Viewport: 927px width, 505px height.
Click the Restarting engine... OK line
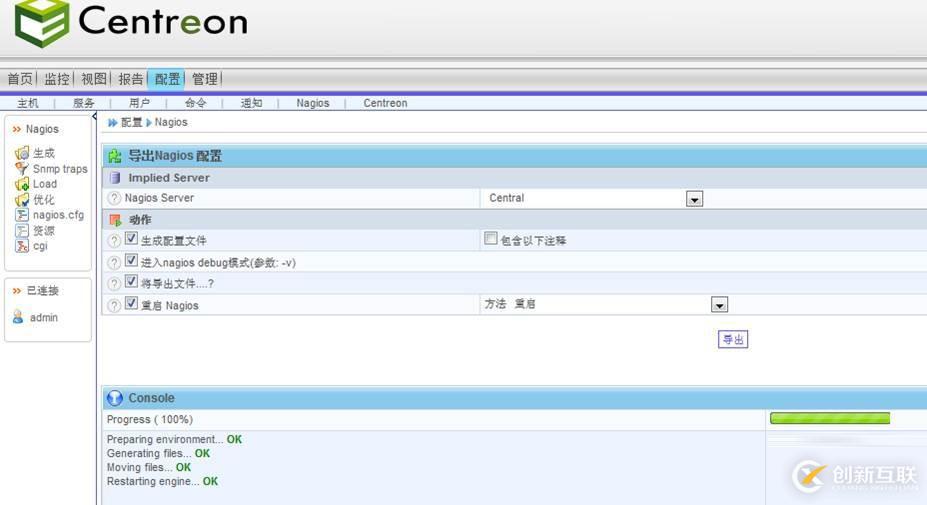(163, 481)
